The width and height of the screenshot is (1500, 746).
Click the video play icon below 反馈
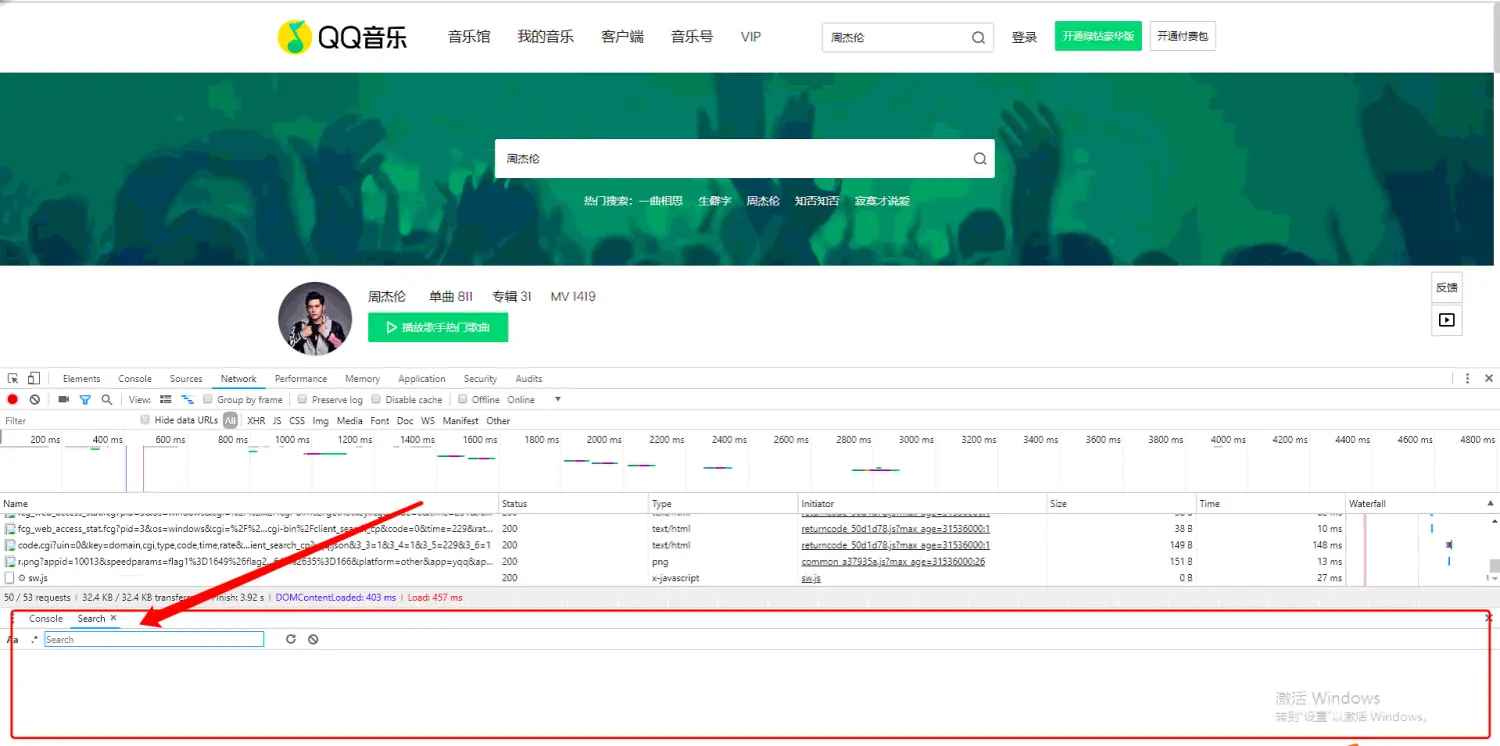[x=1446, y=320]
